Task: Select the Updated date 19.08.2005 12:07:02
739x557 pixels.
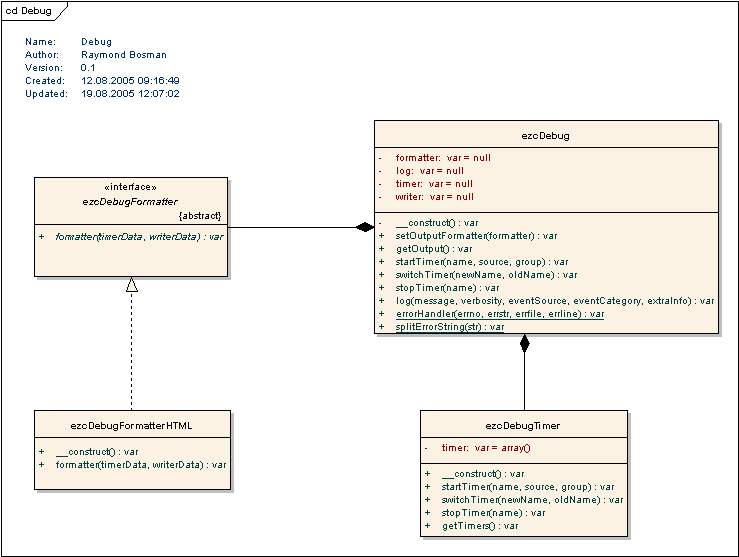Action: (130, 93)
